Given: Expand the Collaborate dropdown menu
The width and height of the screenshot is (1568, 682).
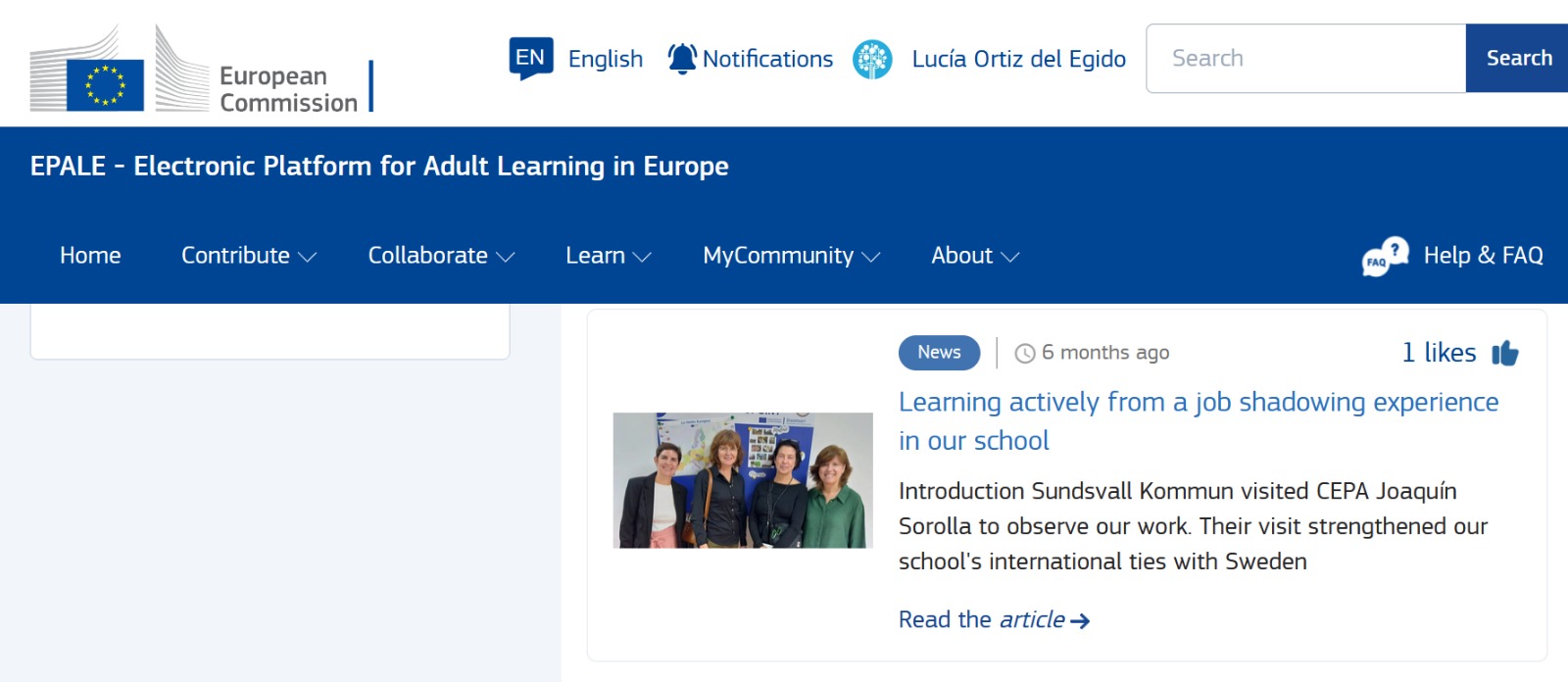Looking at the screenshot, I should (x=441, y=256).
